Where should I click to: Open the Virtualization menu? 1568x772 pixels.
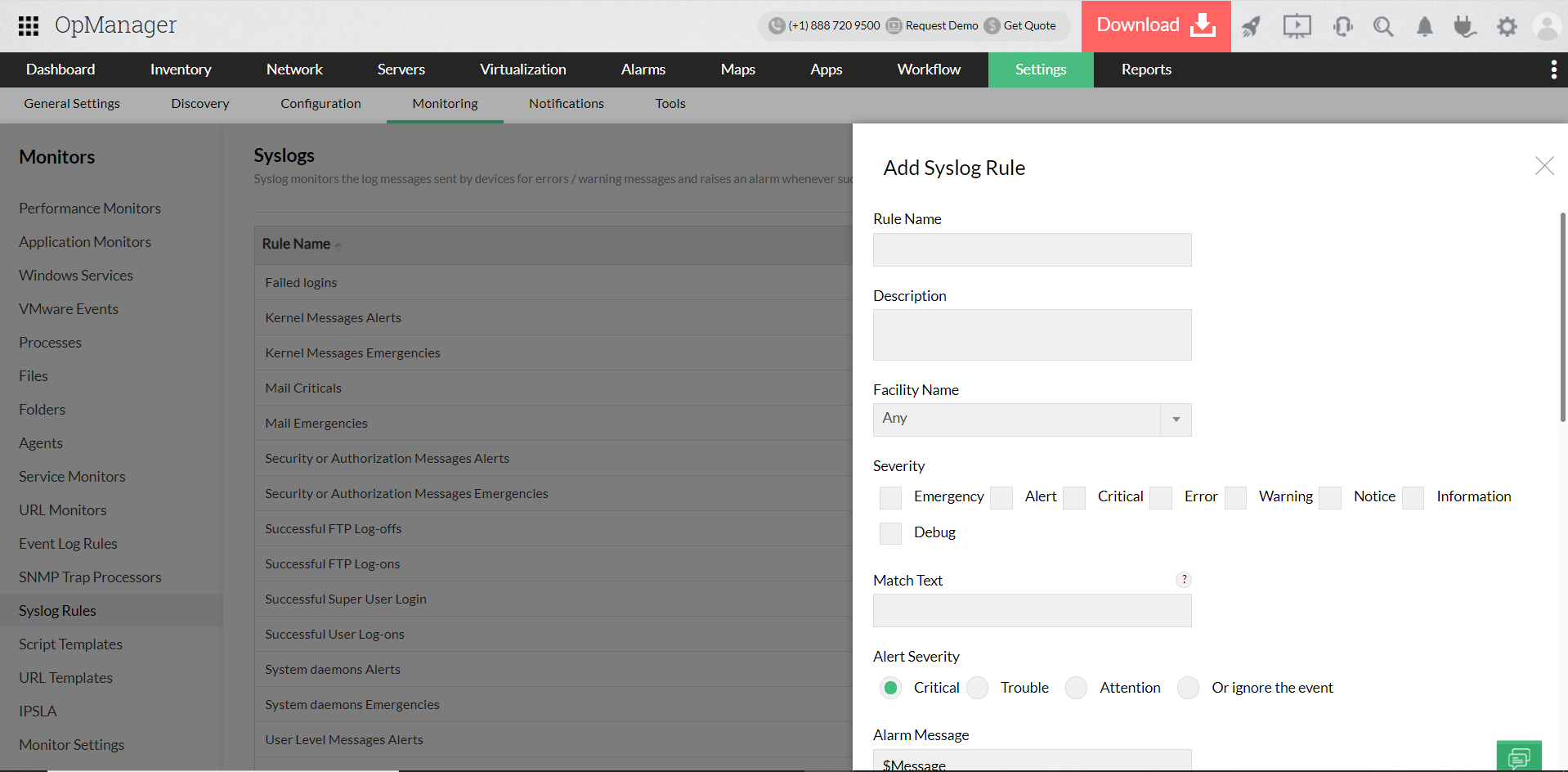(523, 70)
